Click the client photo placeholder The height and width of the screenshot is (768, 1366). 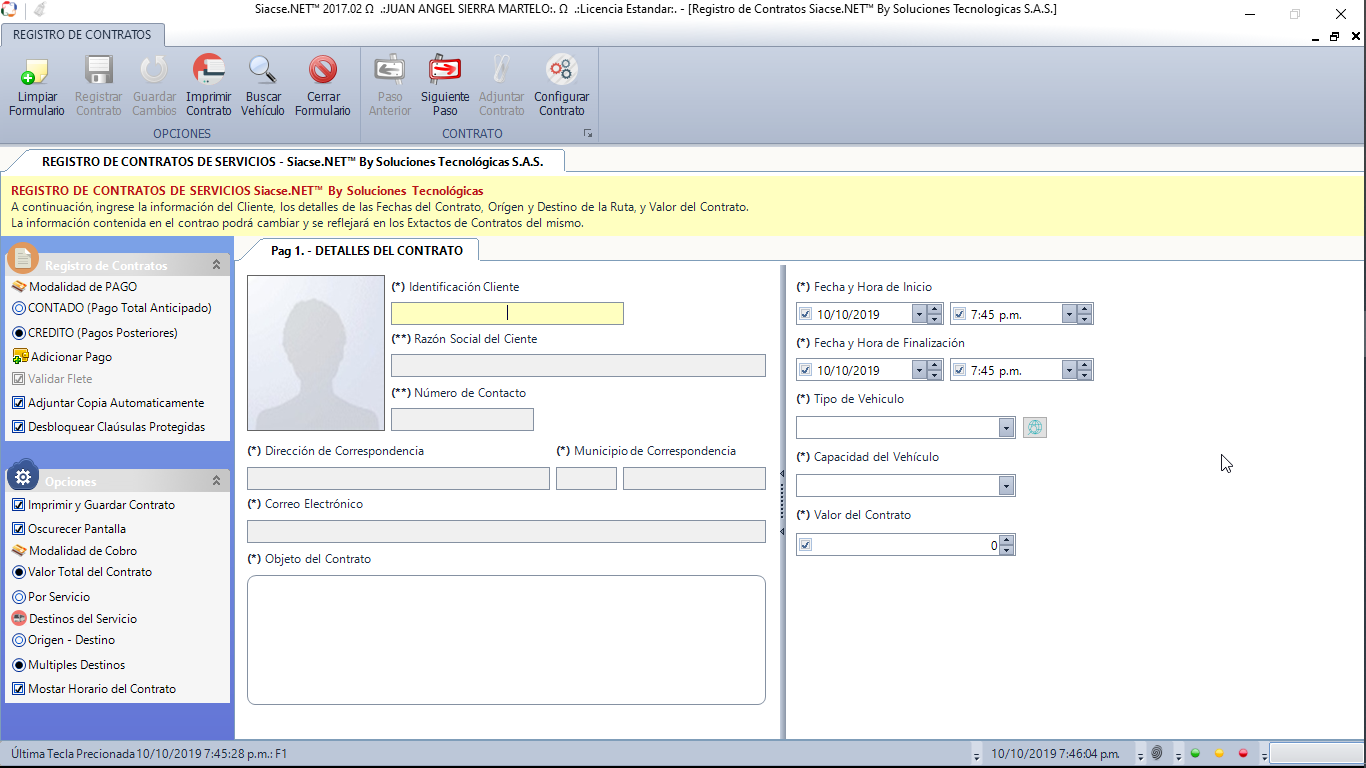coord(316,353)
